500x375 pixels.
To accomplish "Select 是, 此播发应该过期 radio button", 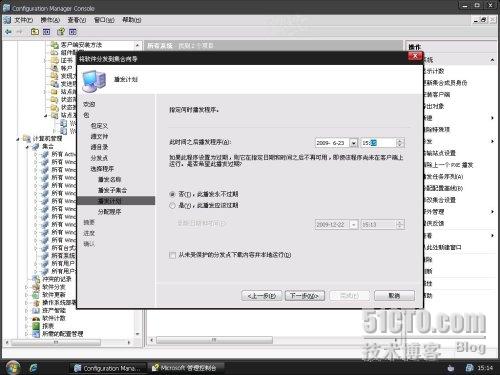I will click(x=172, y=206).
